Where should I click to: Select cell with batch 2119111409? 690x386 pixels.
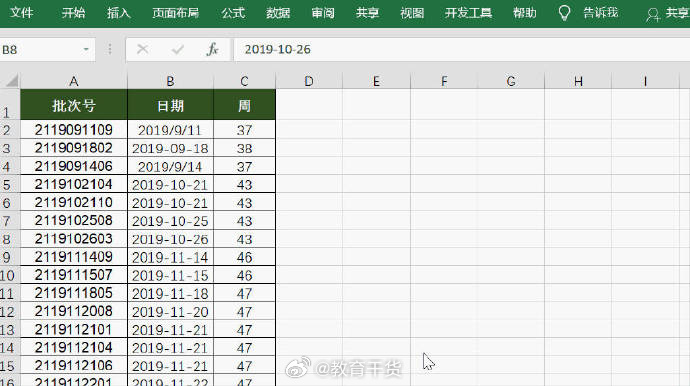tap(74, 257)
